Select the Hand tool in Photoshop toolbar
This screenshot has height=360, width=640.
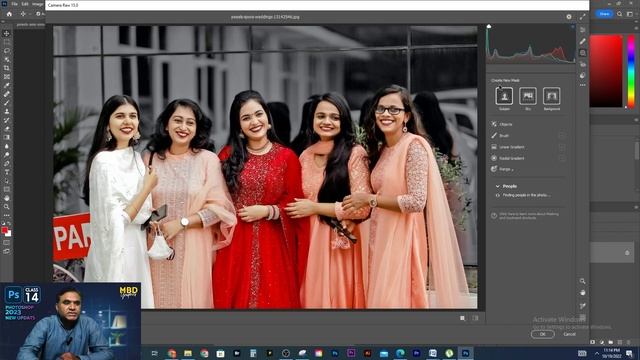6,198
